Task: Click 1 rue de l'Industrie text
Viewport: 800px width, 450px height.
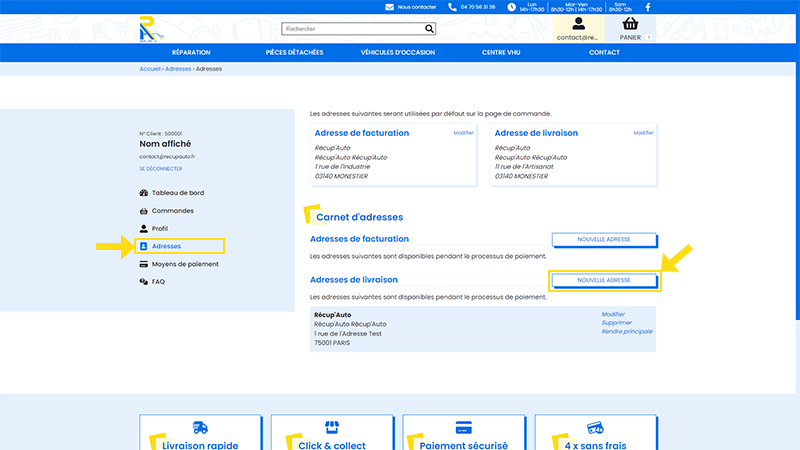Action: point(342,167)
